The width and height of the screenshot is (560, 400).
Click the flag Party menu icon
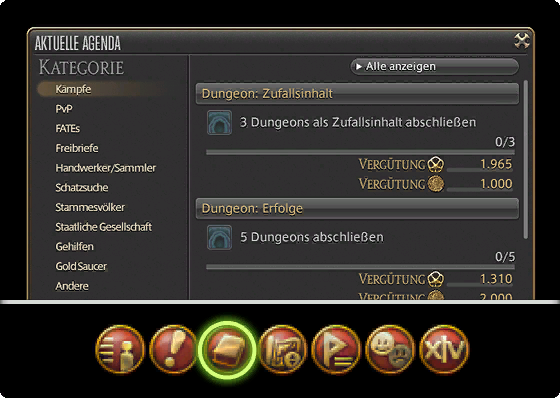pos(336,349)
